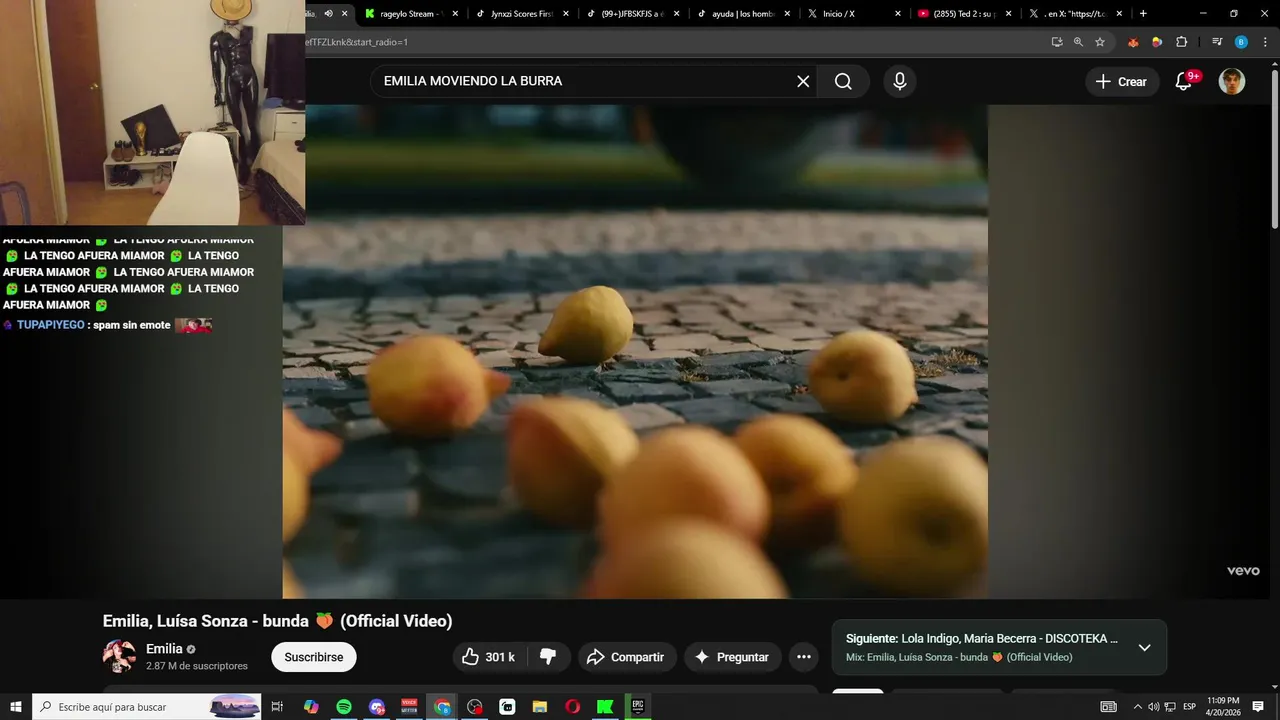
Task: Open Windows notification center icon
Action: coord(1258,707)
